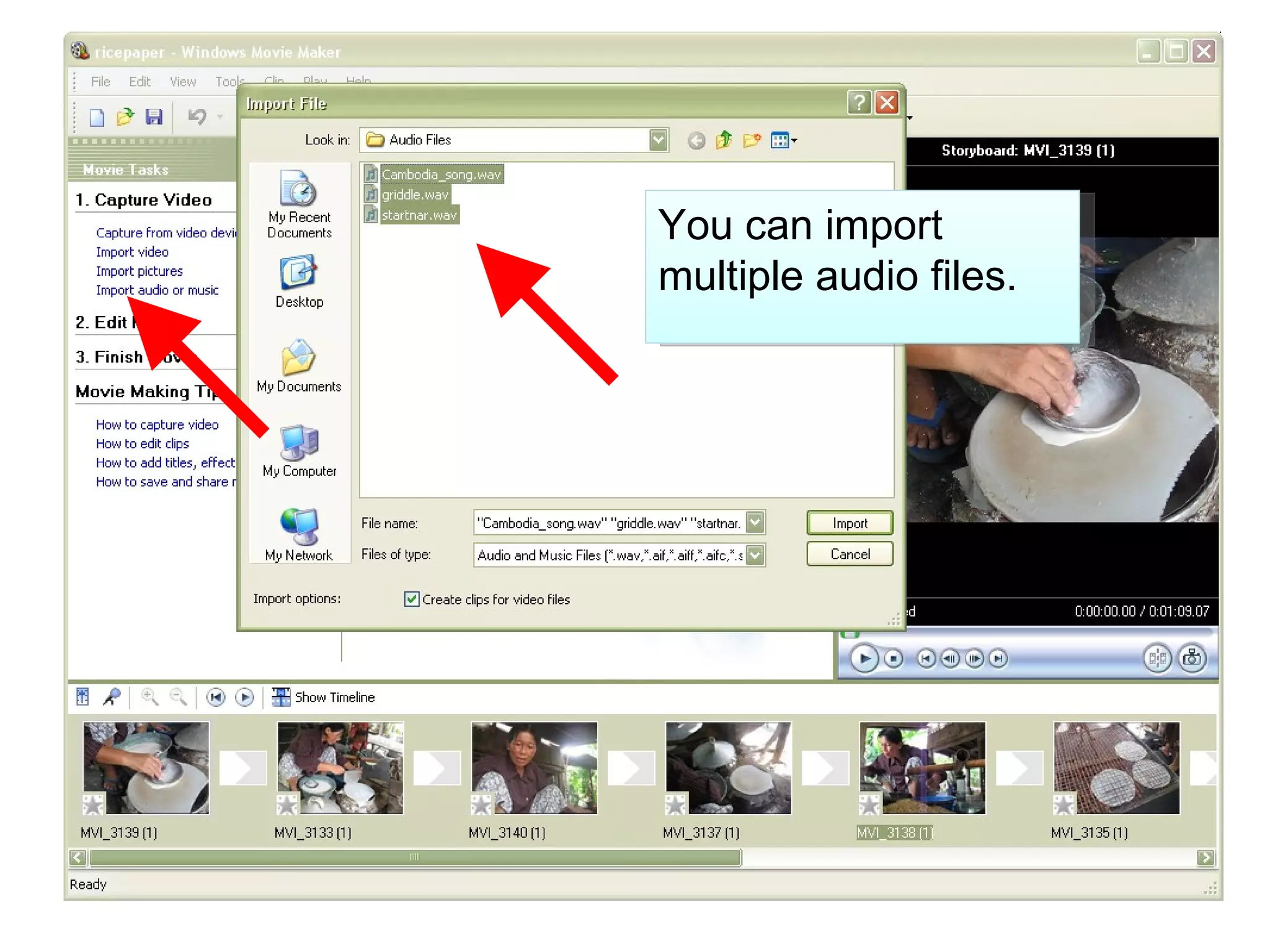Expand the Files of type dropdown

click(755, 555)
